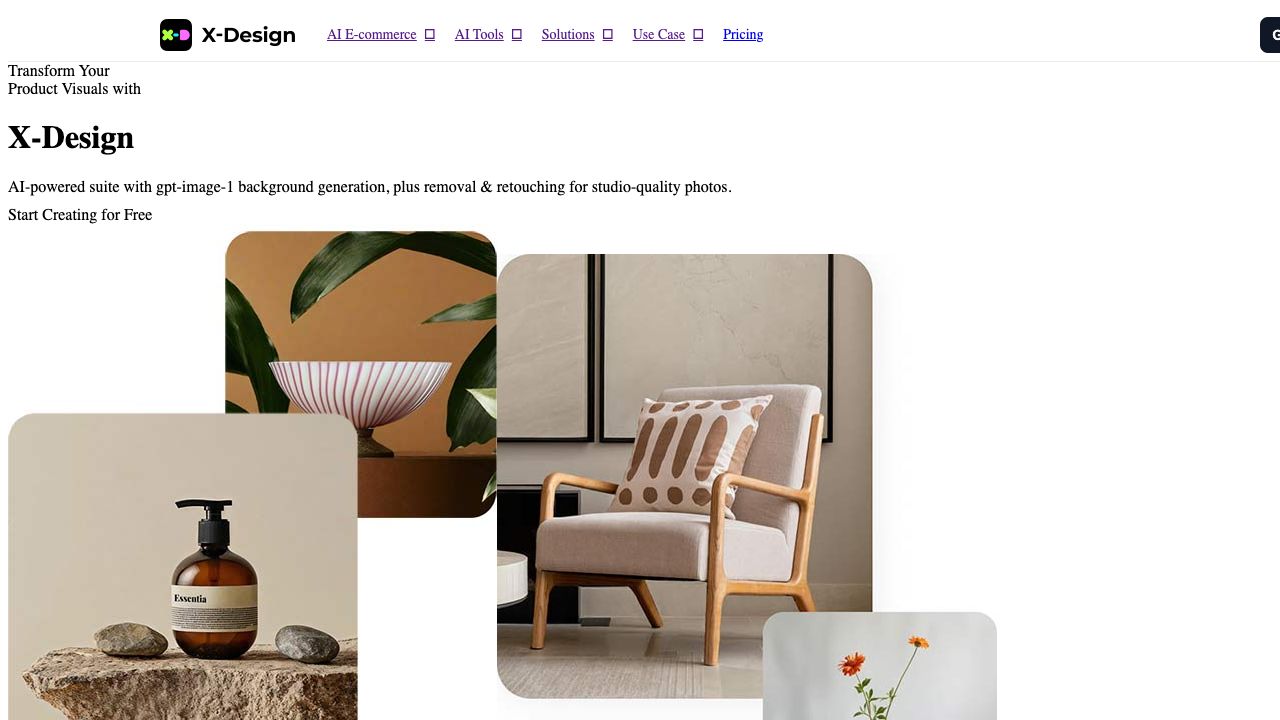Open the Use Case dropdown arrow
The height and width of the screenshot is (720, 1280).
pyautogui.click(x=698, y=35)
